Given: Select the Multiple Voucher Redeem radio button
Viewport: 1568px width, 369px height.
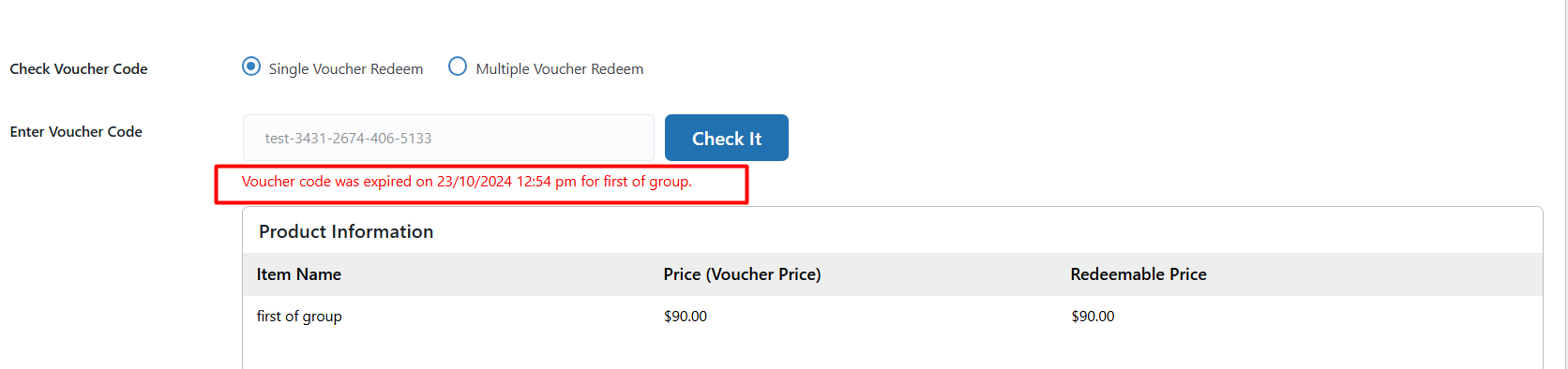Looking at the screenshot, I should [458, 66].
